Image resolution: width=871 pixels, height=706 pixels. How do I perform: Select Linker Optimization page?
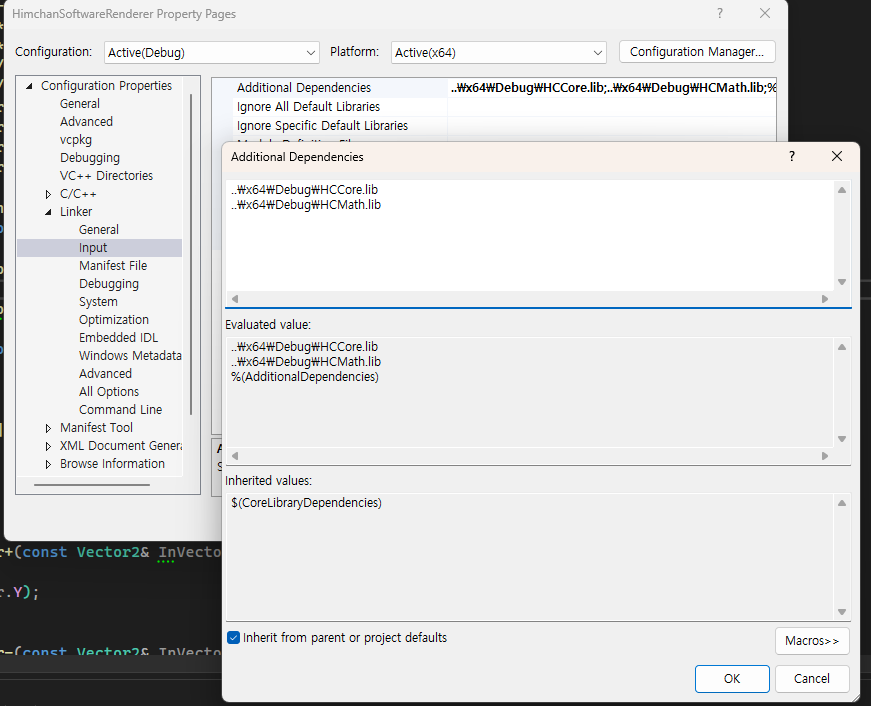click(113, 320)
